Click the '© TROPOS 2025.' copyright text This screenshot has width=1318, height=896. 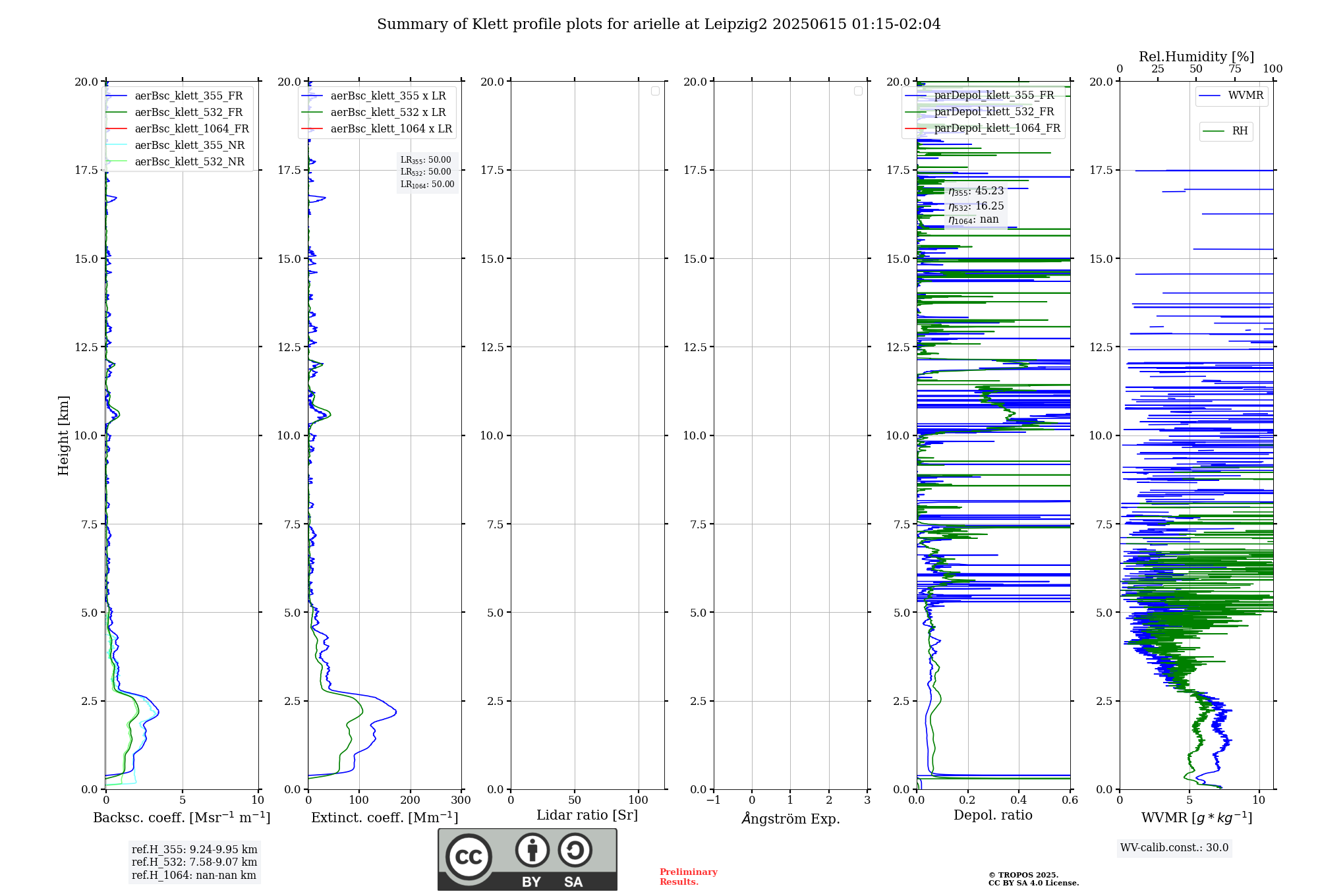point(1023,875)
